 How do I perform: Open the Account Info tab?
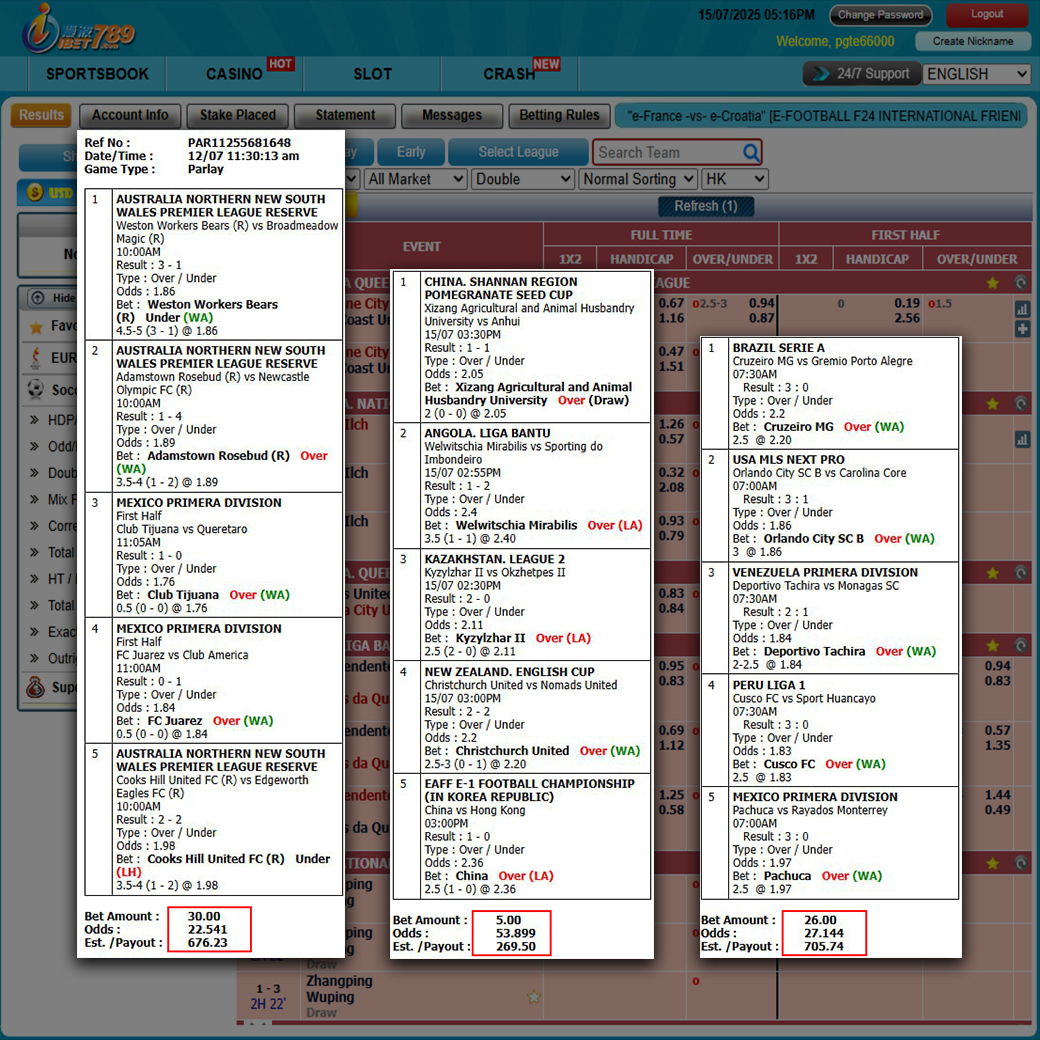click(x=130, y=115)
